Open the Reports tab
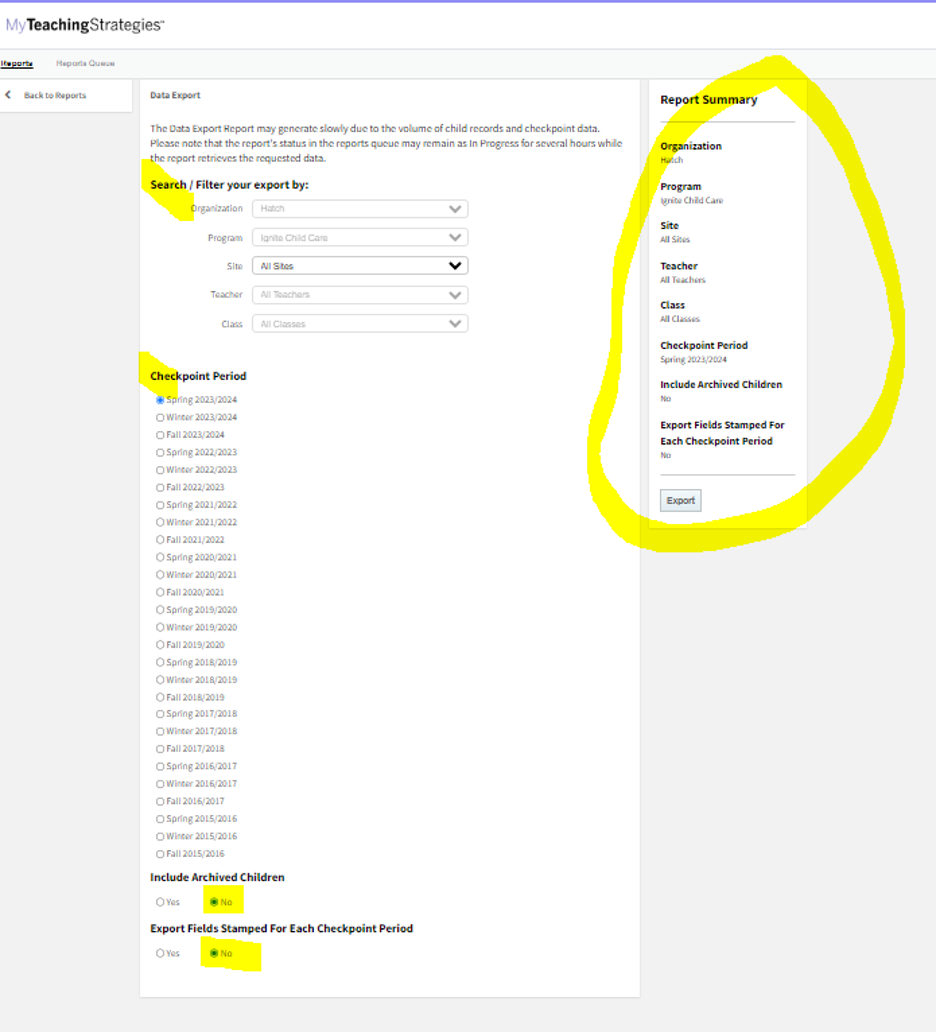The height and width of the screenshot is (1032, 936). point(16,63)
